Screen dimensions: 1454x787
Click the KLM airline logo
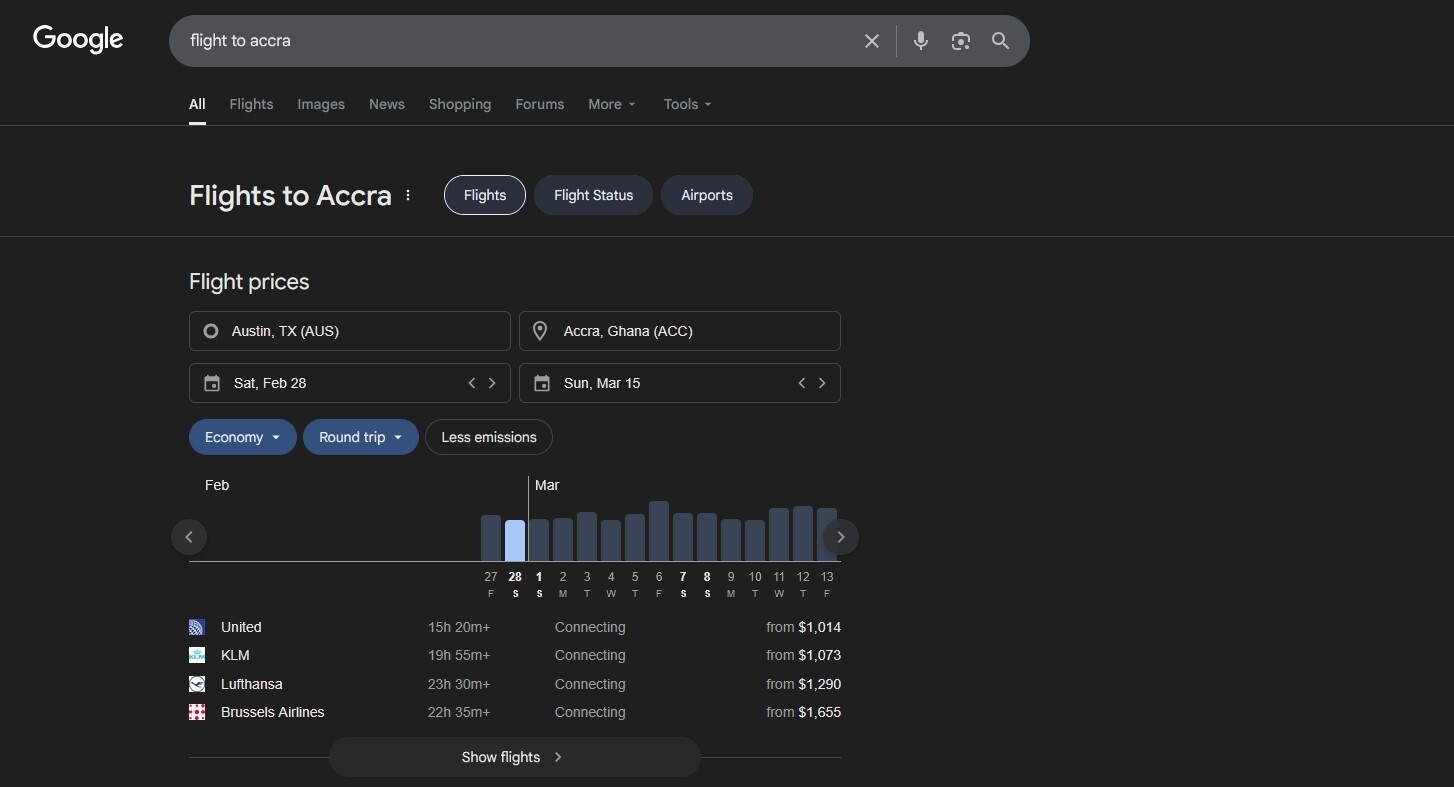pos(197,655)
